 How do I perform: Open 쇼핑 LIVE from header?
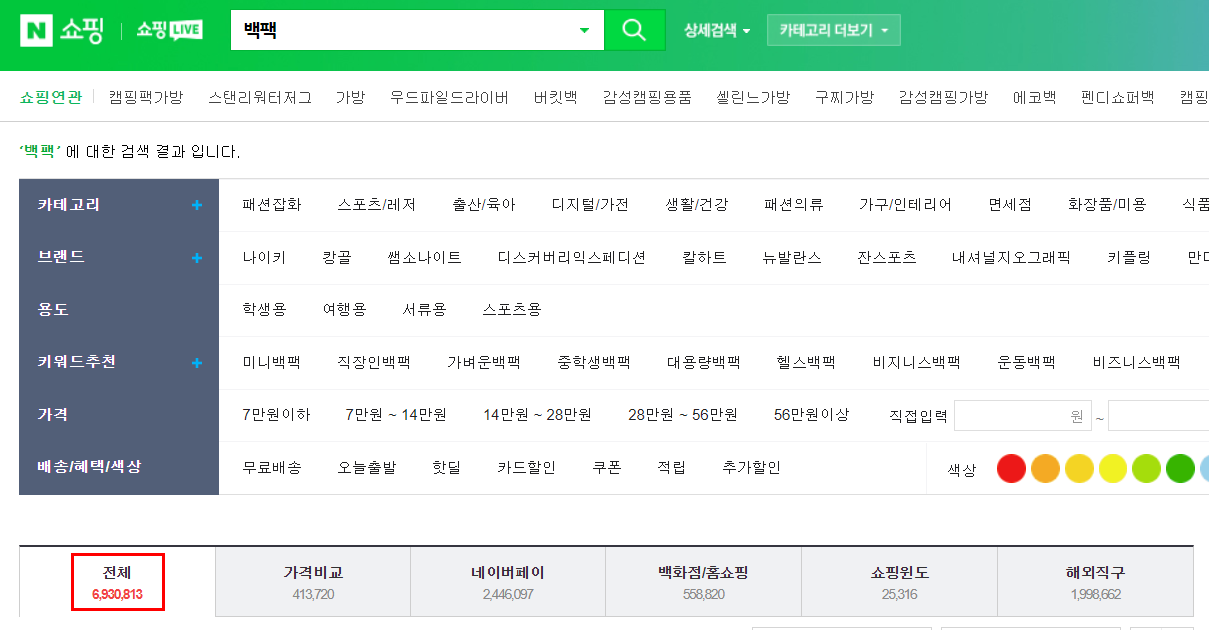coord(170,30)
